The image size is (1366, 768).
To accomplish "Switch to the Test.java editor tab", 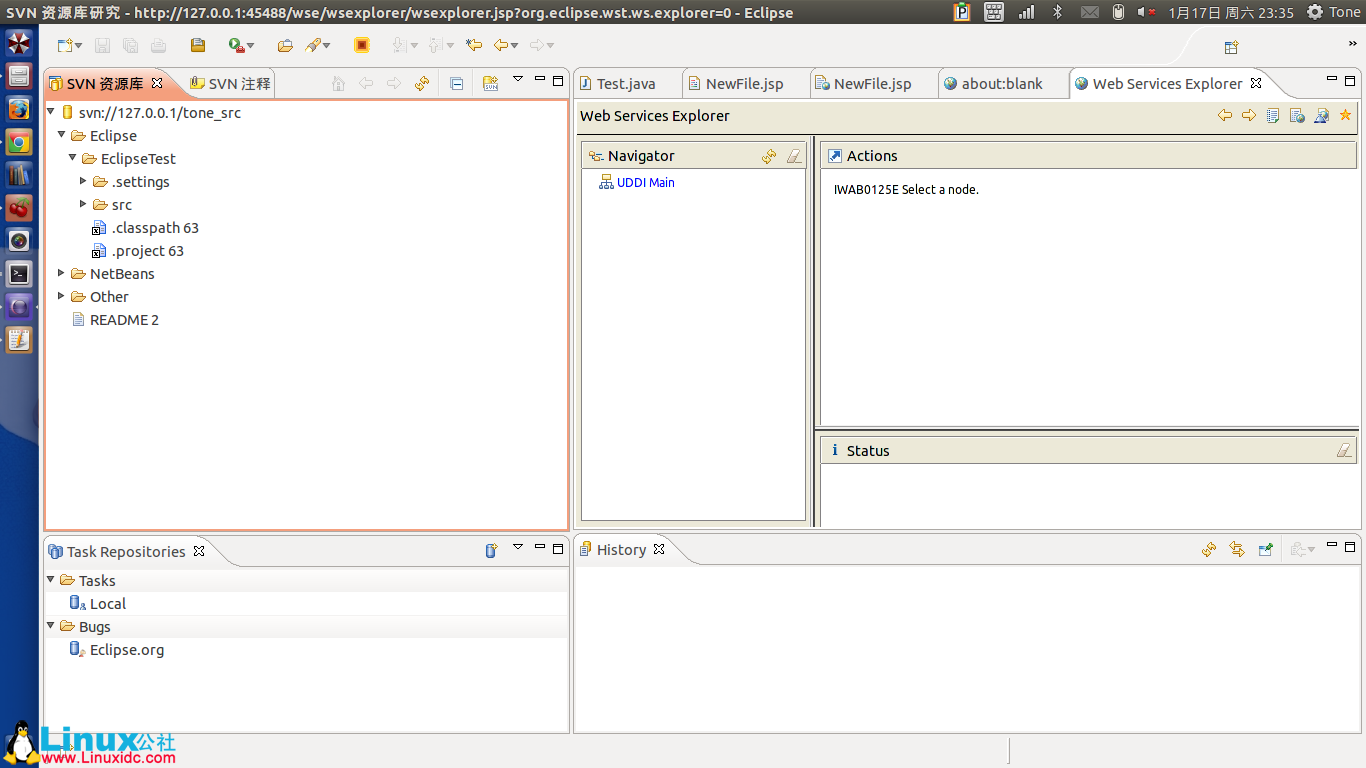I will click(627, 83).
